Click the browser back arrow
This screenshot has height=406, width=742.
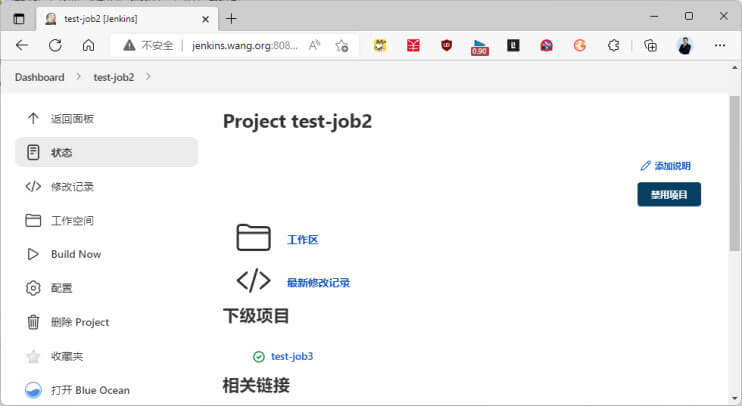point(22,45)
